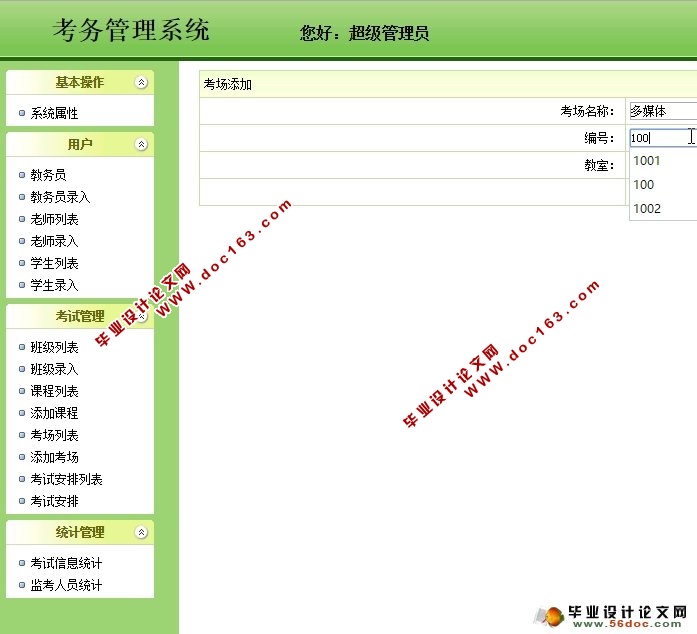The image size is (697, 634).
Task: Click bullet icon beside 老师列表
Action: click(21, 219)
